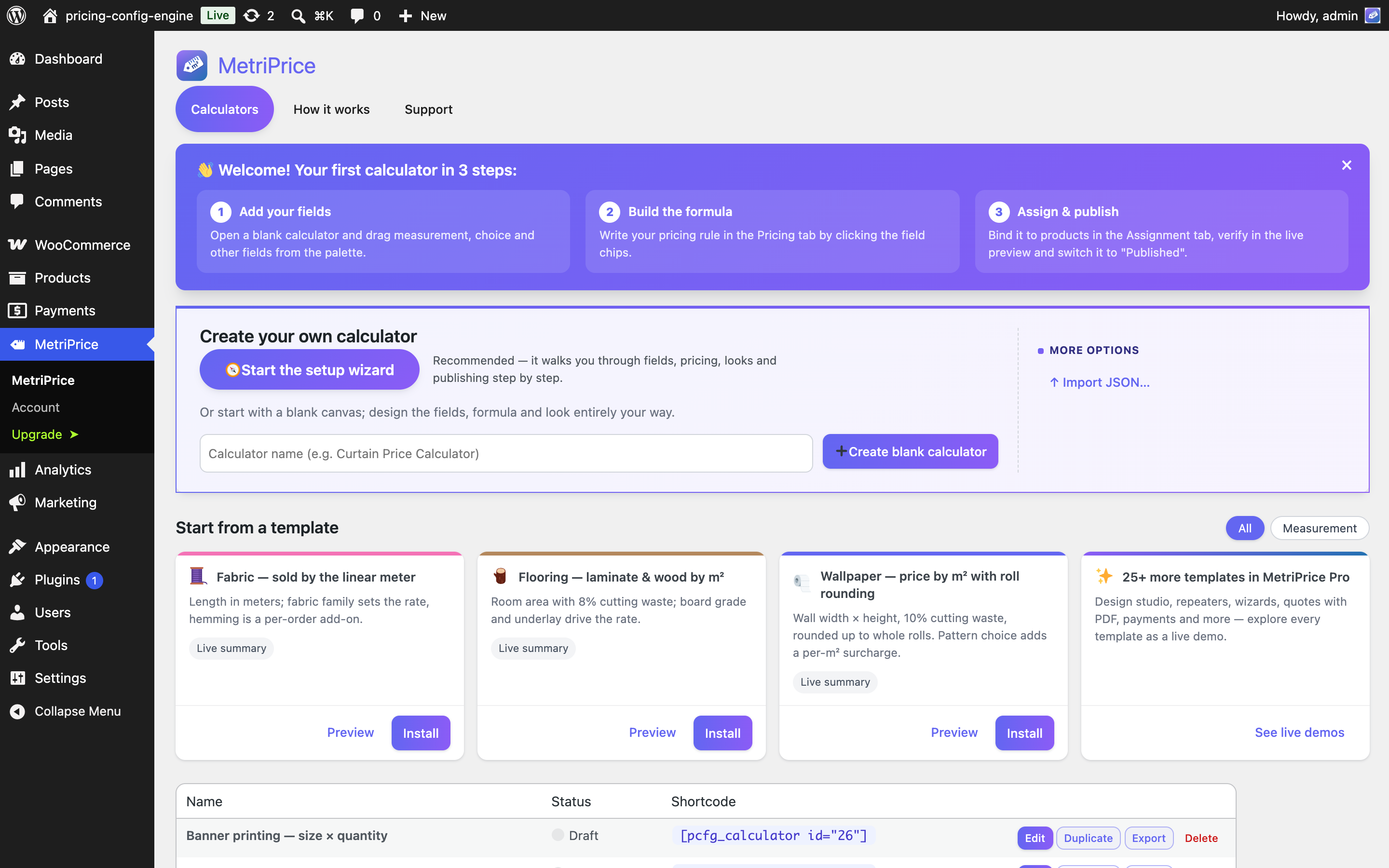This screenshot has width=1389, height=868.
Task: Open the comments bubble in admin bar
Action: [x=357, y=15]
